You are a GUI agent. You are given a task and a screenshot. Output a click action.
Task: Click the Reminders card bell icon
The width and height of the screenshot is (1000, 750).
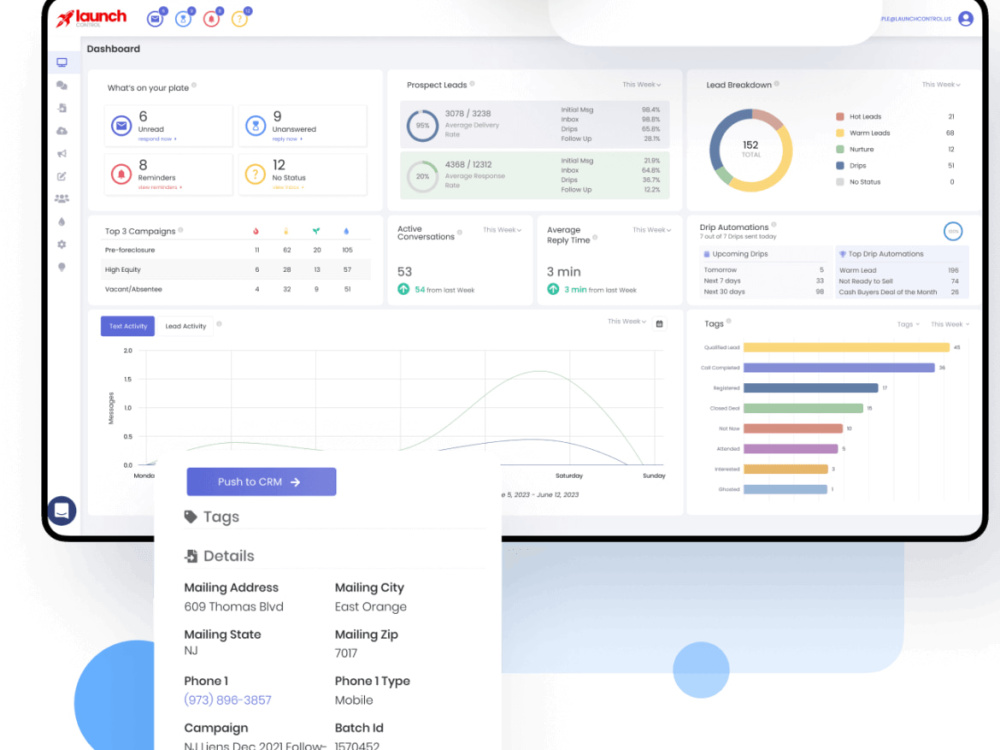[x=121, y=174]
